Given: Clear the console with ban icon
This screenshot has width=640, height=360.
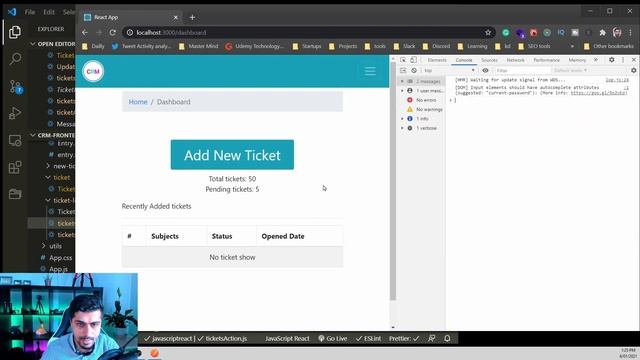Looking at the screenshot, I should coord(414,70).
